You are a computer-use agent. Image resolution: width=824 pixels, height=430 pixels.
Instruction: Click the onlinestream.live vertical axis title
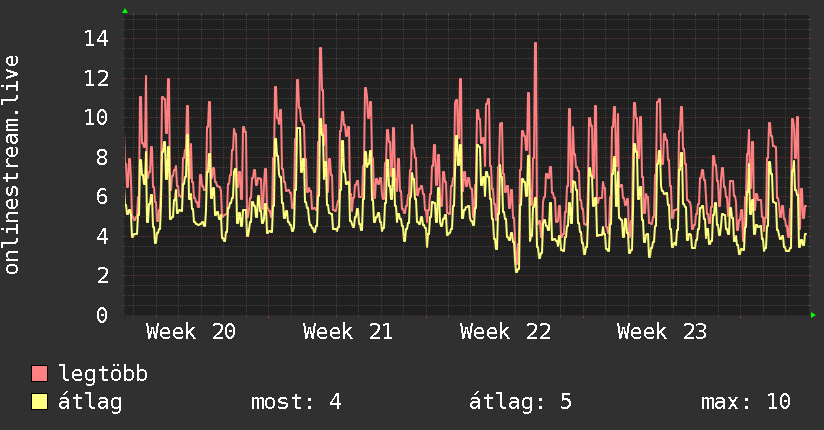(11, 165)
